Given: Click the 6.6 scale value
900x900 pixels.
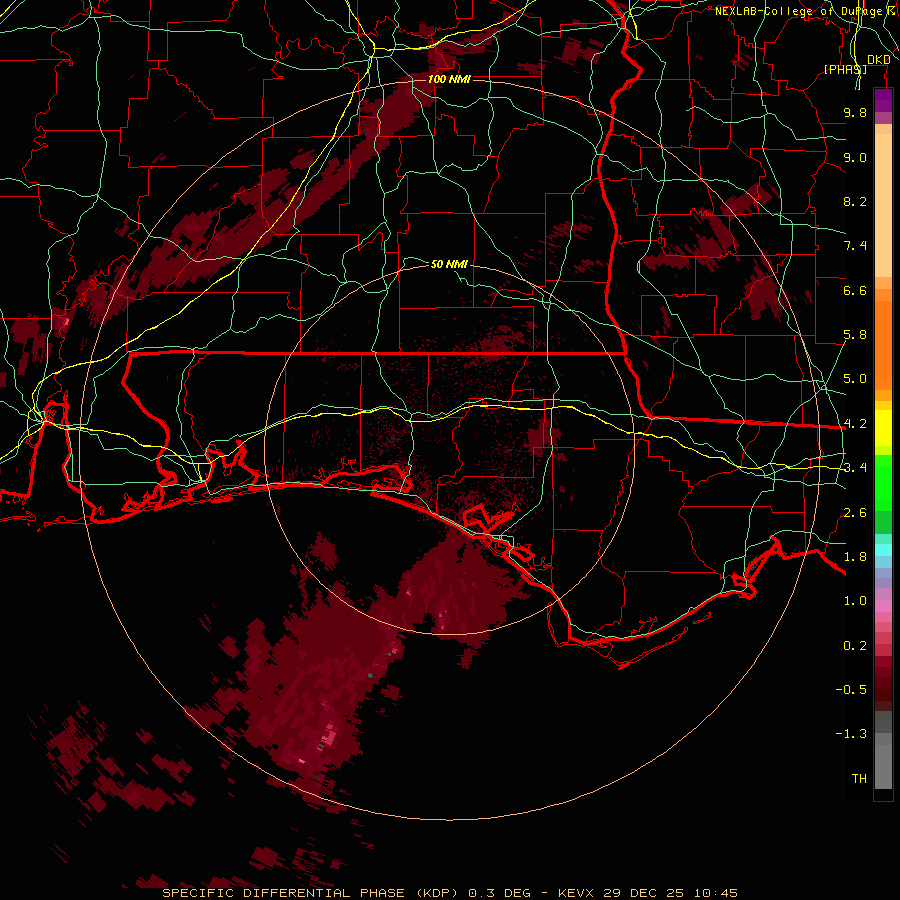Looking at the screenshot, I should click(855, 290).
